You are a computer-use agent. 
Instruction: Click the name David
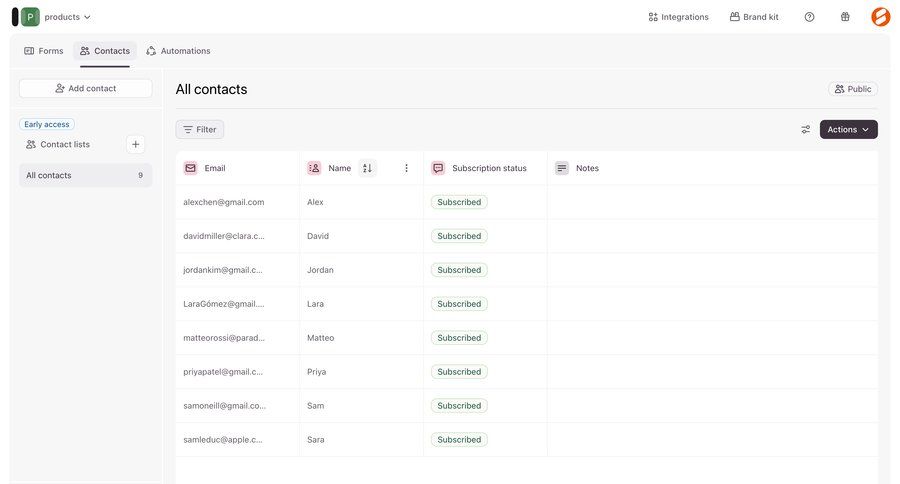coord(318,236)
